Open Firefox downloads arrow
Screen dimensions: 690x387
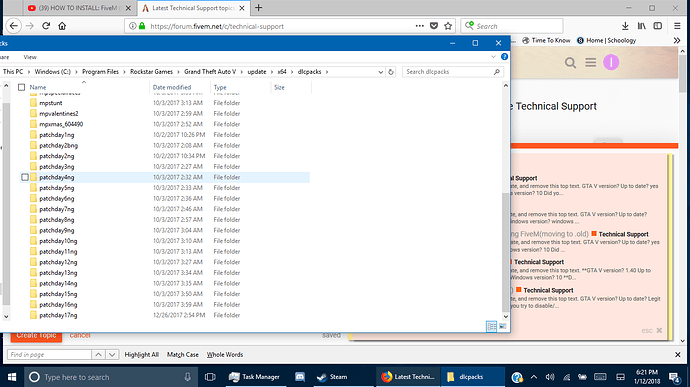(x=625, y=26)
